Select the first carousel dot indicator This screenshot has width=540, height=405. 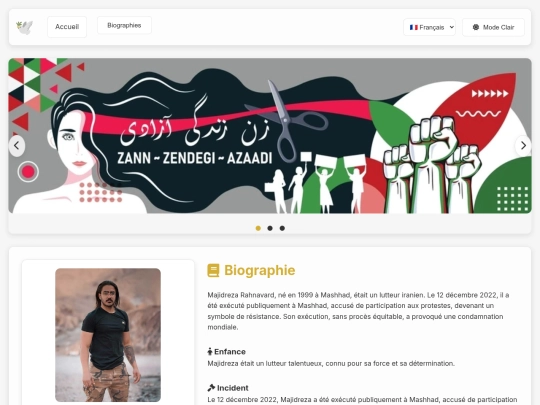pyautogui.click(x=258, y=228)
